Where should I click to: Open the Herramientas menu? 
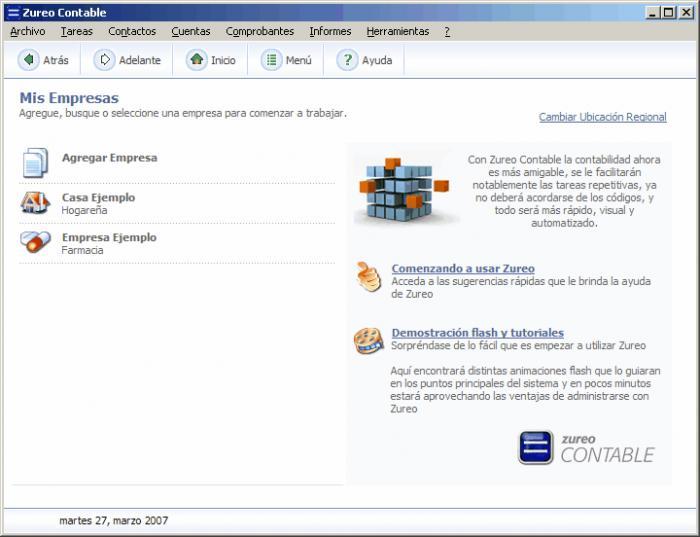tap(398, 32)
